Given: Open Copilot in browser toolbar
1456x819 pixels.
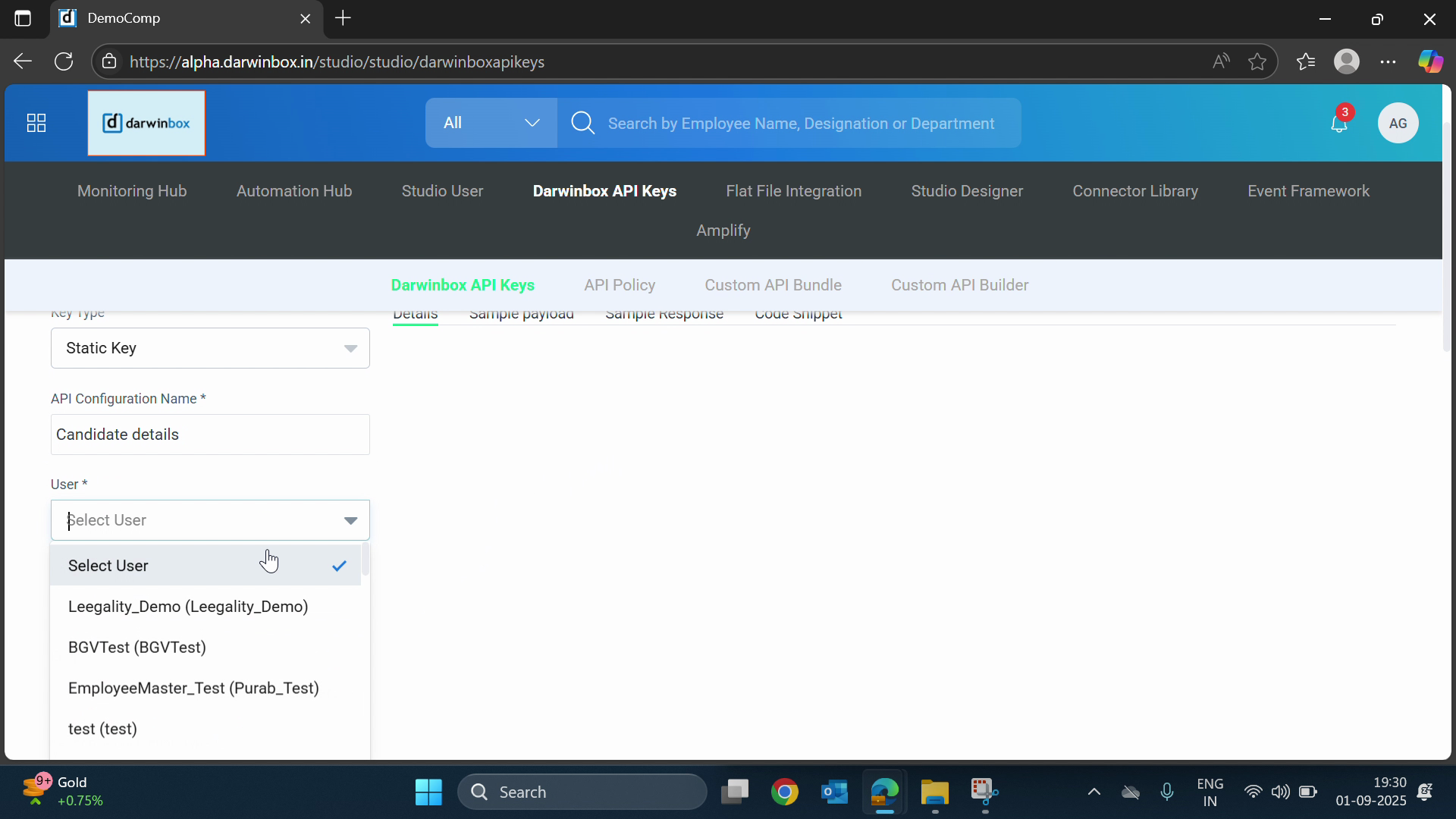Looking at the screenshot, I should [x=1430, y=62].
